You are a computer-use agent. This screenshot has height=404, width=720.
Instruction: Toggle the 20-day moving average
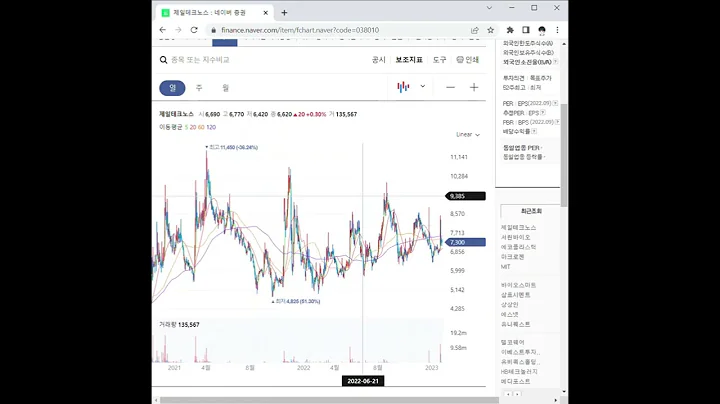(x=193, y=127)
